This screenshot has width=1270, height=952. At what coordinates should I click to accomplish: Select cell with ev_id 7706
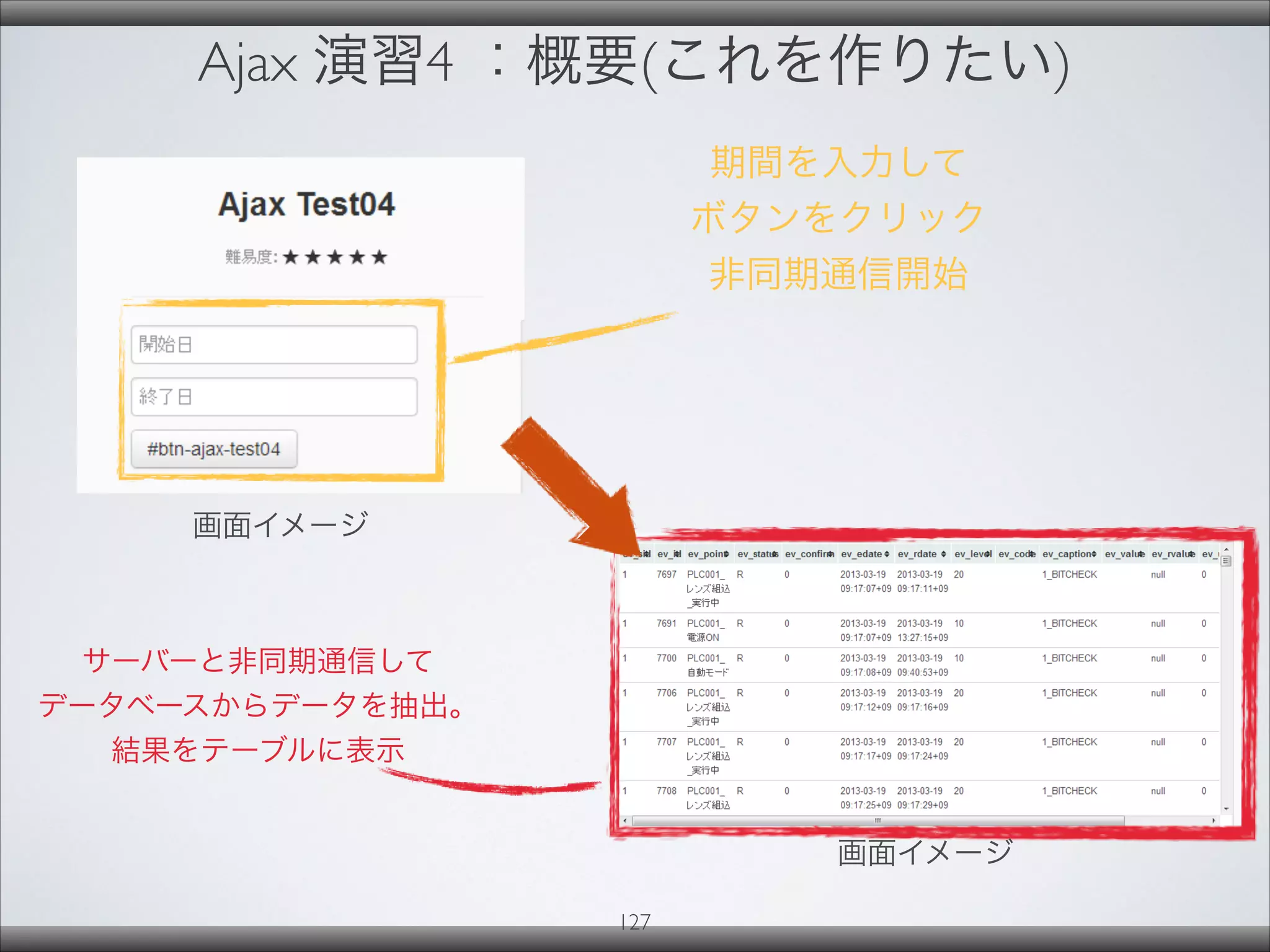click(667, 693)
